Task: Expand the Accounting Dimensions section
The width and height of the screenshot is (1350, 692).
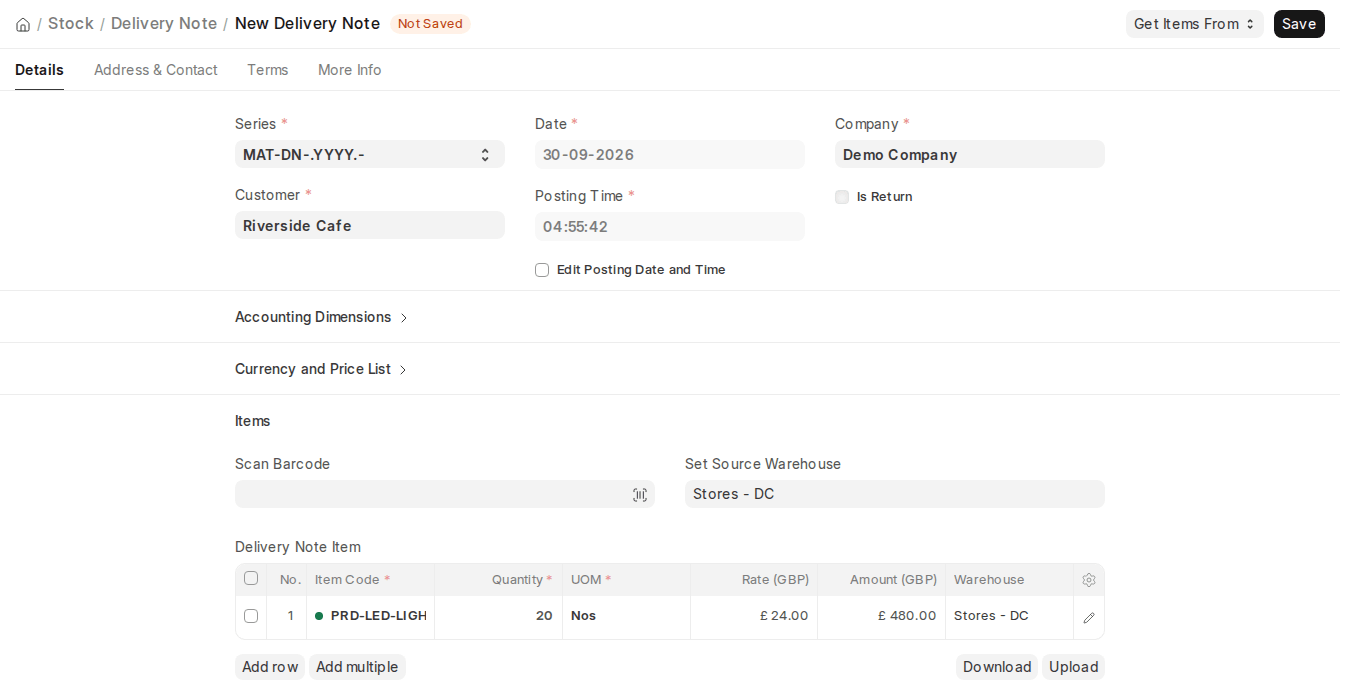Action: [322, 317]
